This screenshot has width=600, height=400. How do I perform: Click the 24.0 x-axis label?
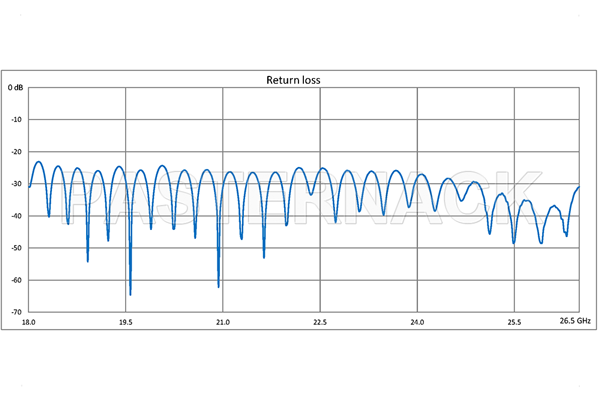pyautogui.click(x=417, y=323)
